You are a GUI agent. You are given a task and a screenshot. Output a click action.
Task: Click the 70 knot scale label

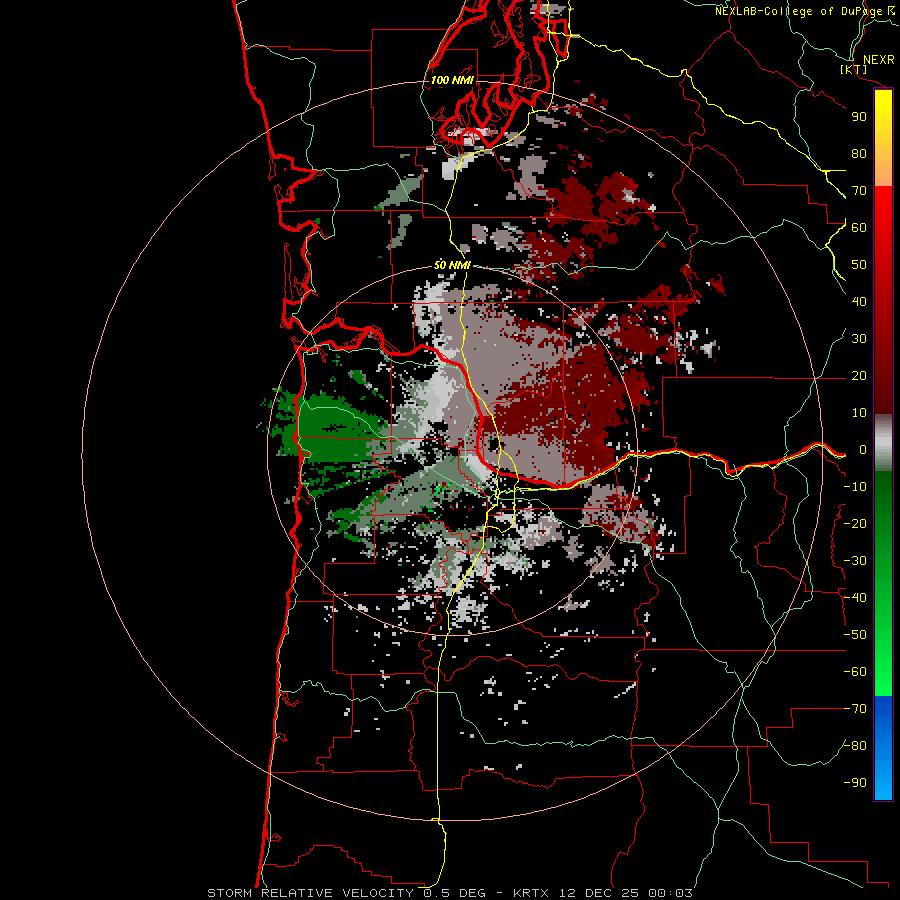tap(859, 191)
